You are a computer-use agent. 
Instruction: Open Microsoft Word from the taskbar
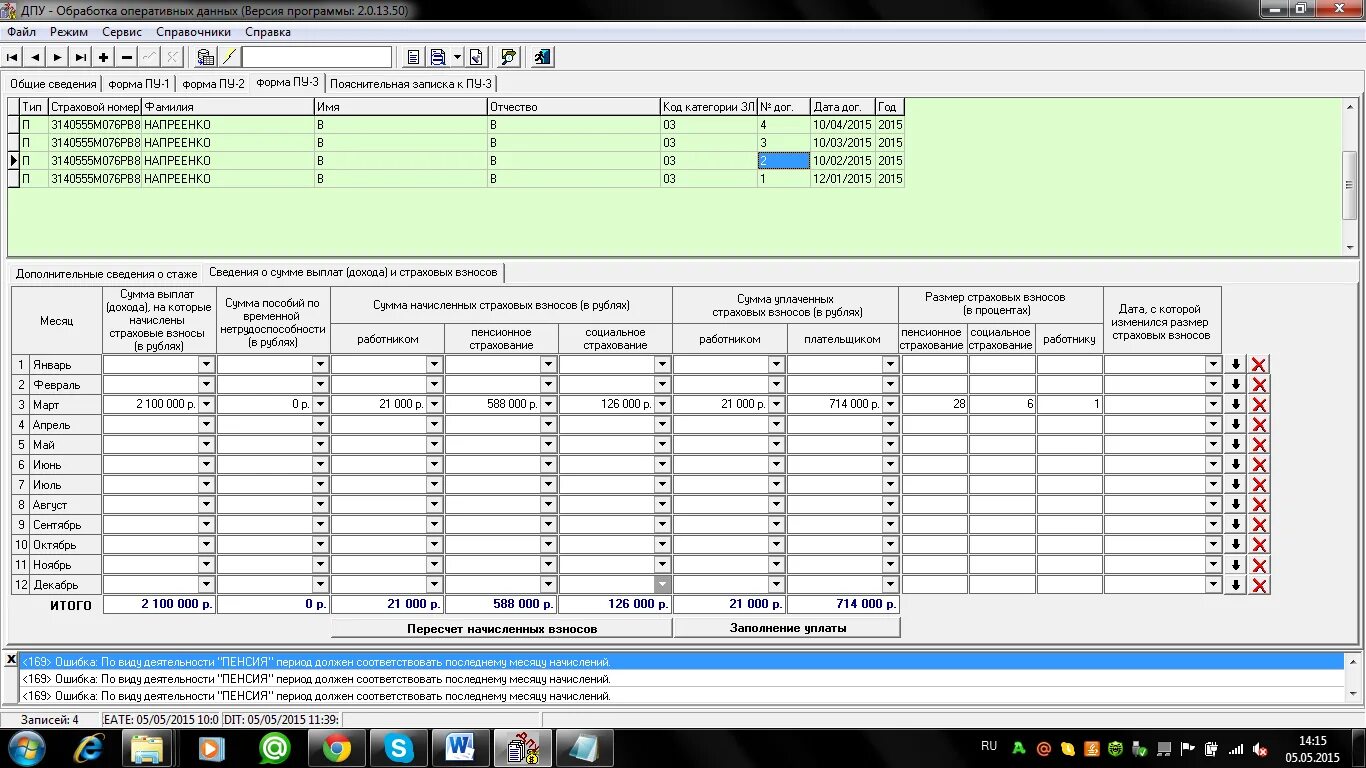[460, 748]
